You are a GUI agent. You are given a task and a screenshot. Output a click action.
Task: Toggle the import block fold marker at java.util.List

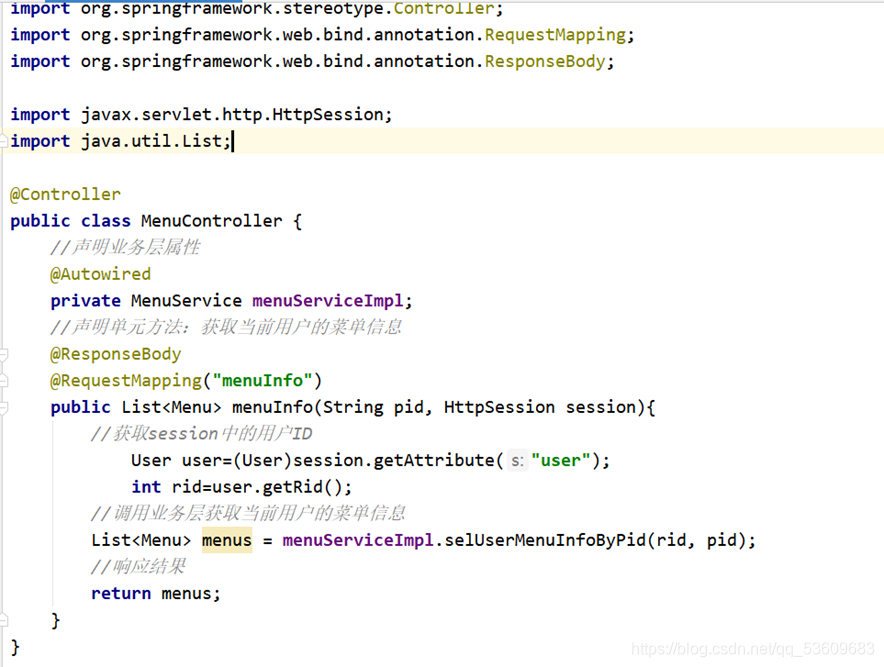(x=3, y=141)
